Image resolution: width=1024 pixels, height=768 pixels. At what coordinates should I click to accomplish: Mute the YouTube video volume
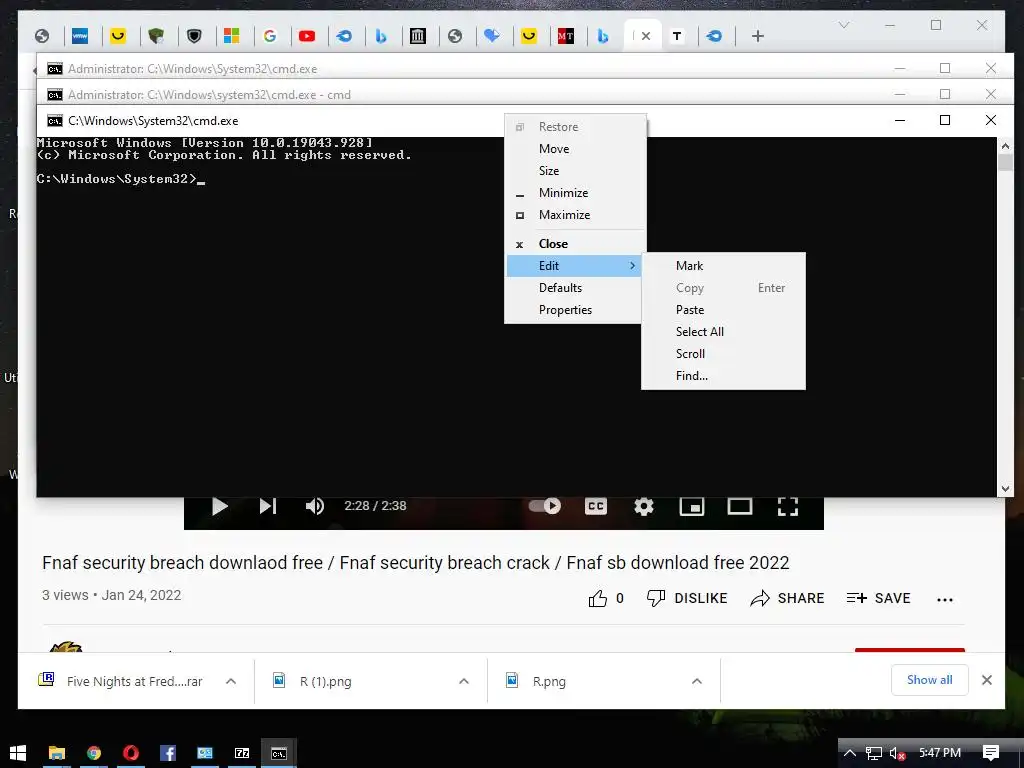(x=315, y=506)
